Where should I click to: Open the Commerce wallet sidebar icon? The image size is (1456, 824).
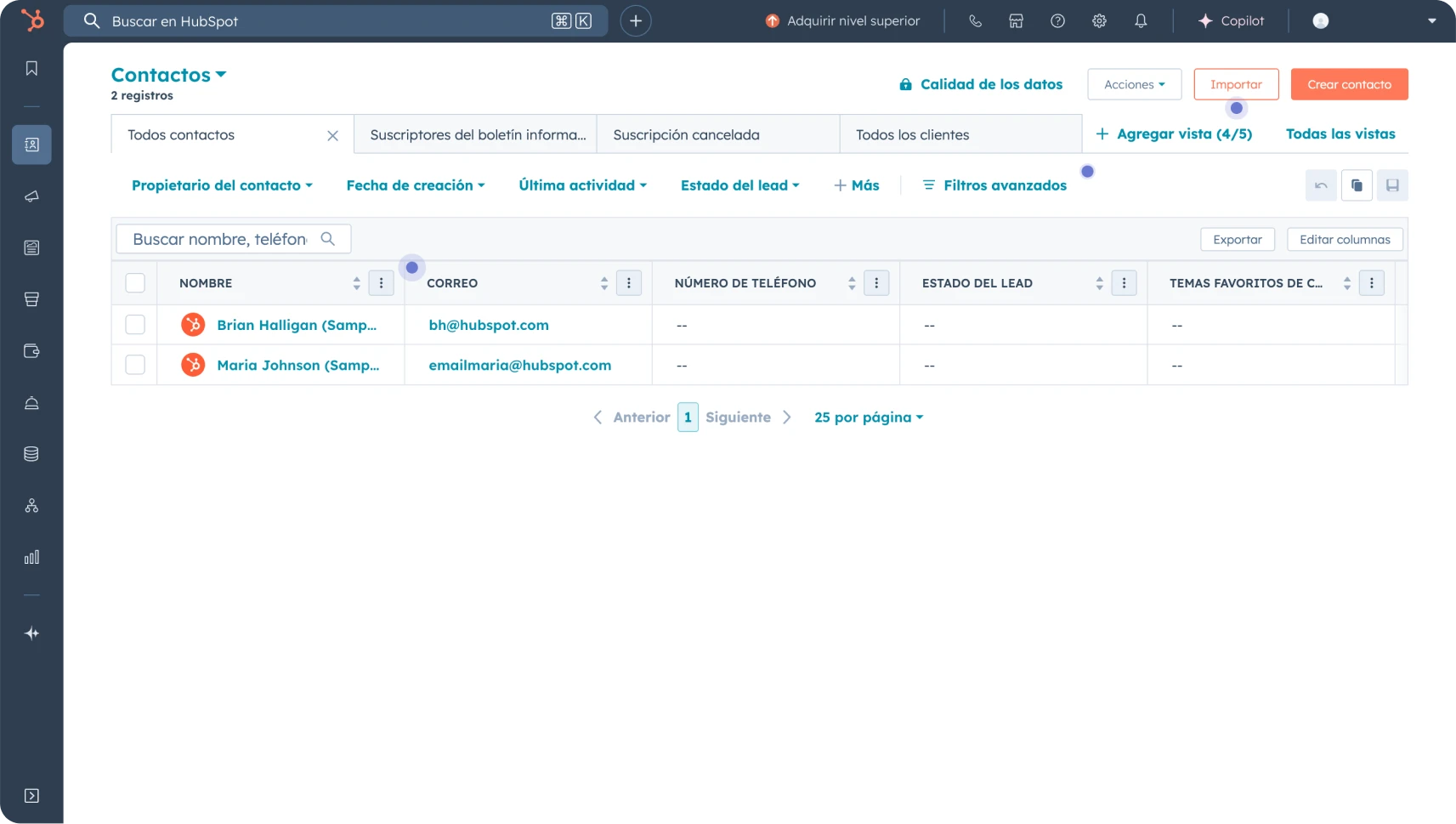(31, 351)
